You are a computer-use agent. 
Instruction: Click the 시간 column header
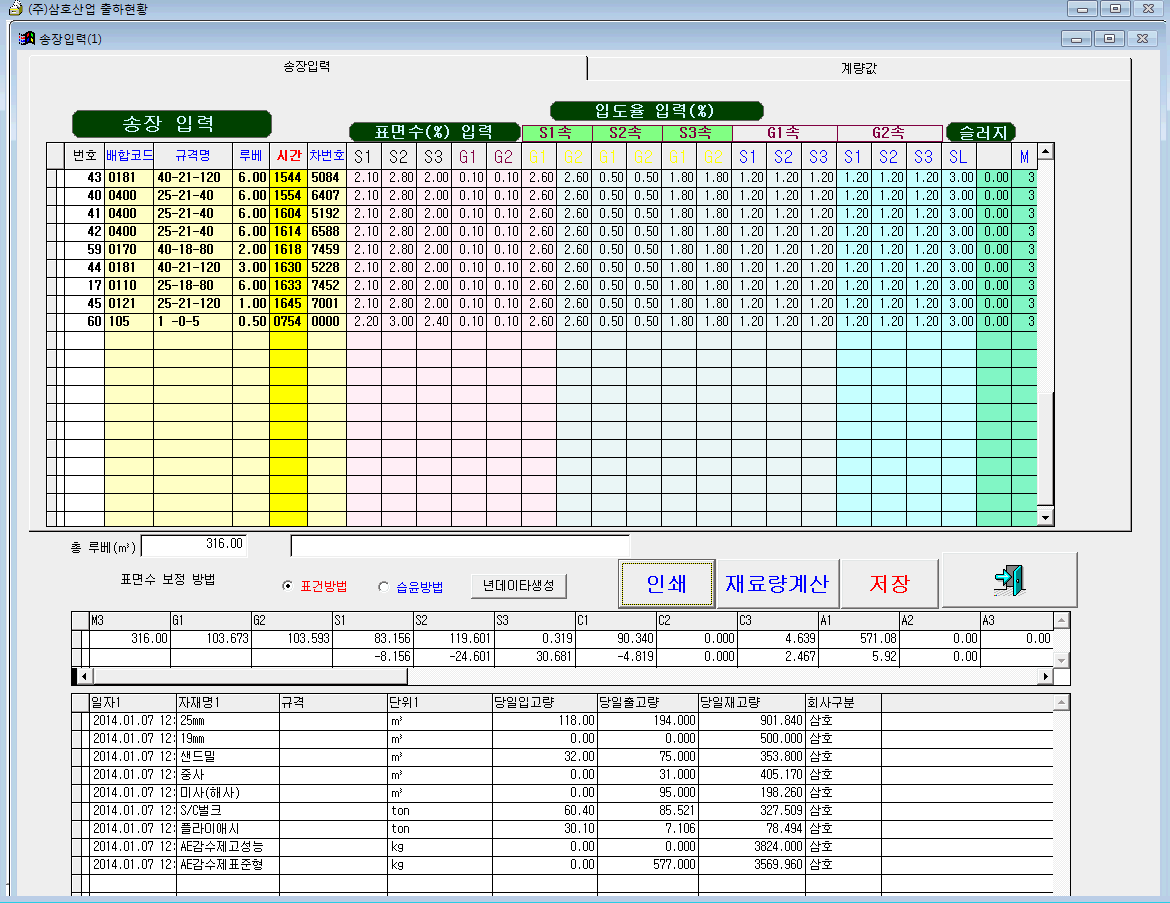288,155
